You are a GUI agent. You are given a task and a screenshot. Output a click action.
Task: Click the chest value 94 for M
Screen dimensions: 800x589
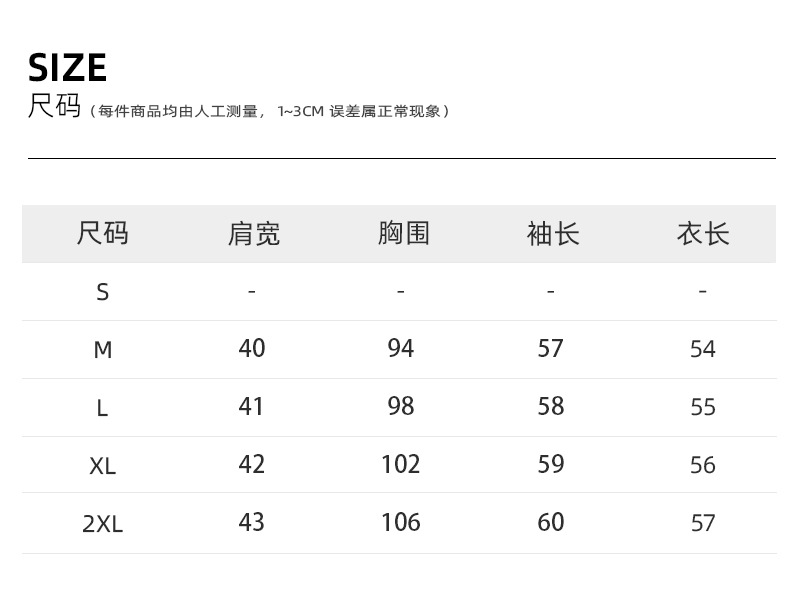tap(401, 348)
